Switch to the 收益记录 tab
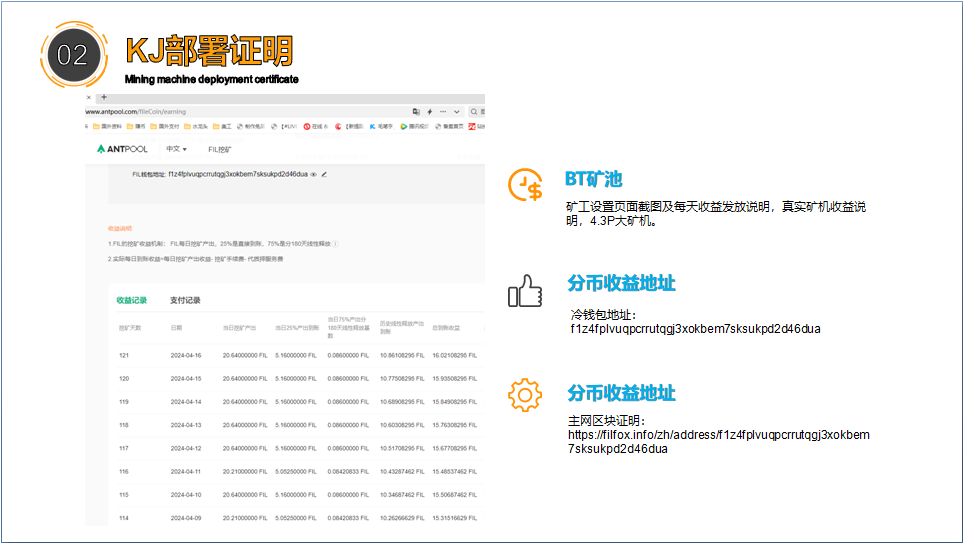 coord(132,300)
